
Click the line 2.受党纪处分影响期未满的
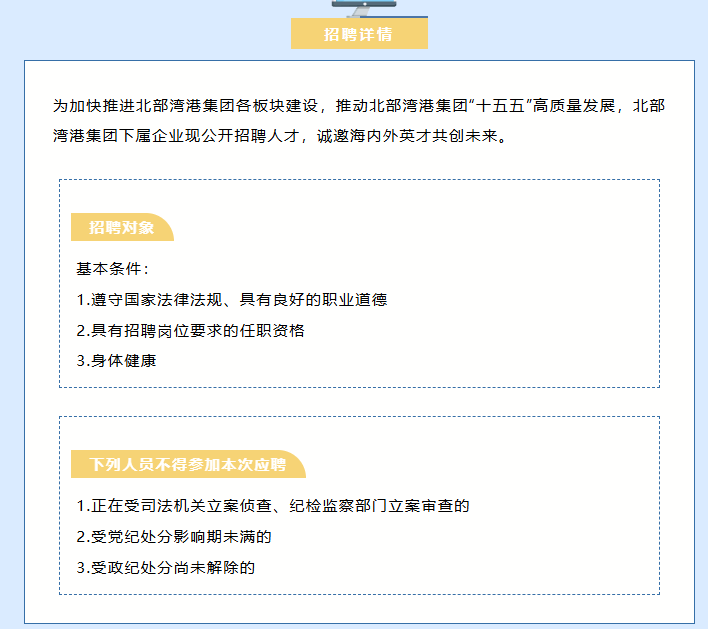coord(174,537)
